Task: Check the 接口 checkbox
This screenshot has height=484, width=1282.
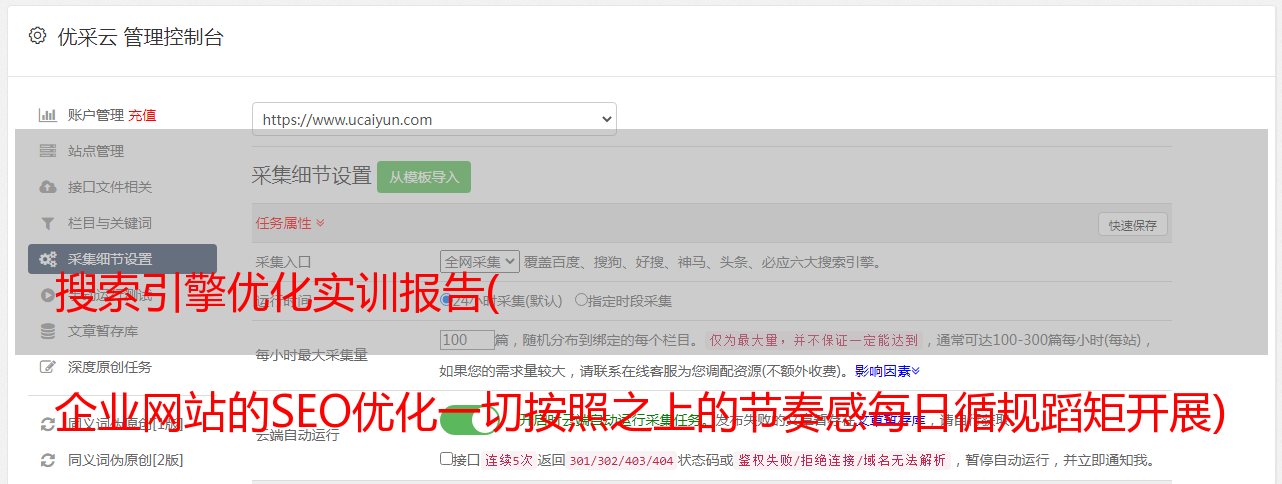Action: (x=446, y=459)
